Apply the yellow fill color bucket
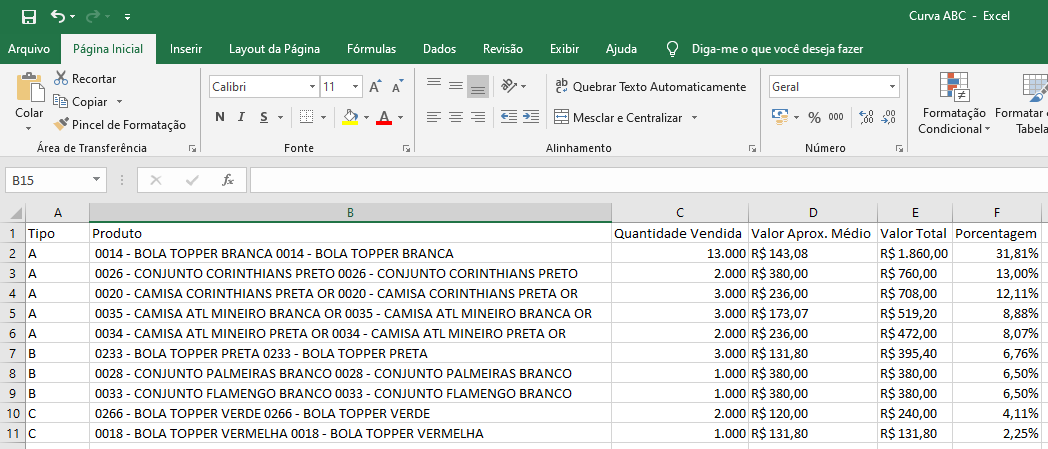Viewport: 1048px width, 449px height. (349, 117)
